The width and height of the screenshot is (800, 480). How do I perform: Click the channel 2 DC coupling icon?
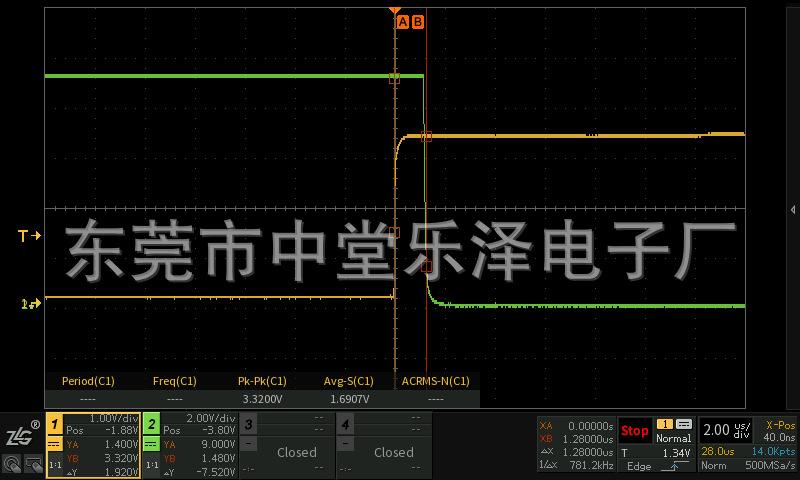coord(151,443)
